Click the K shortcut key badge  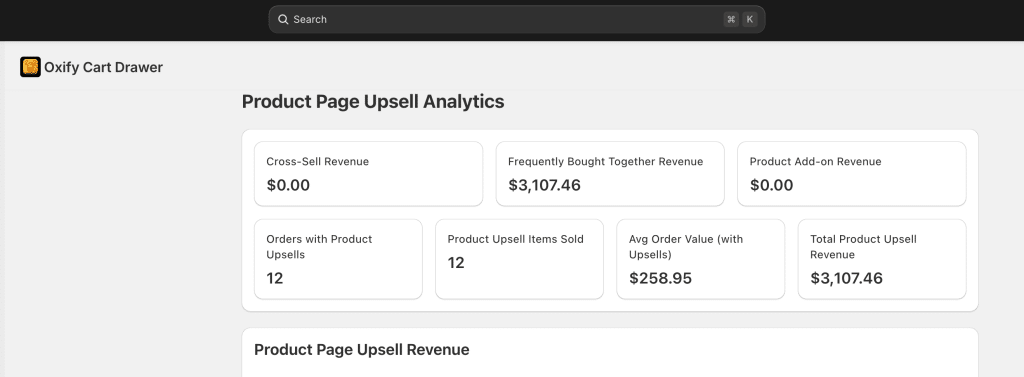(x=750, y=20)
